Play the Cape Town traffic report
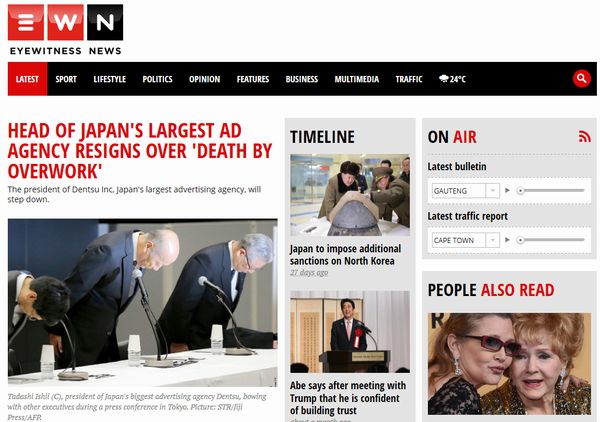600x422 pixels. point(507,240)
